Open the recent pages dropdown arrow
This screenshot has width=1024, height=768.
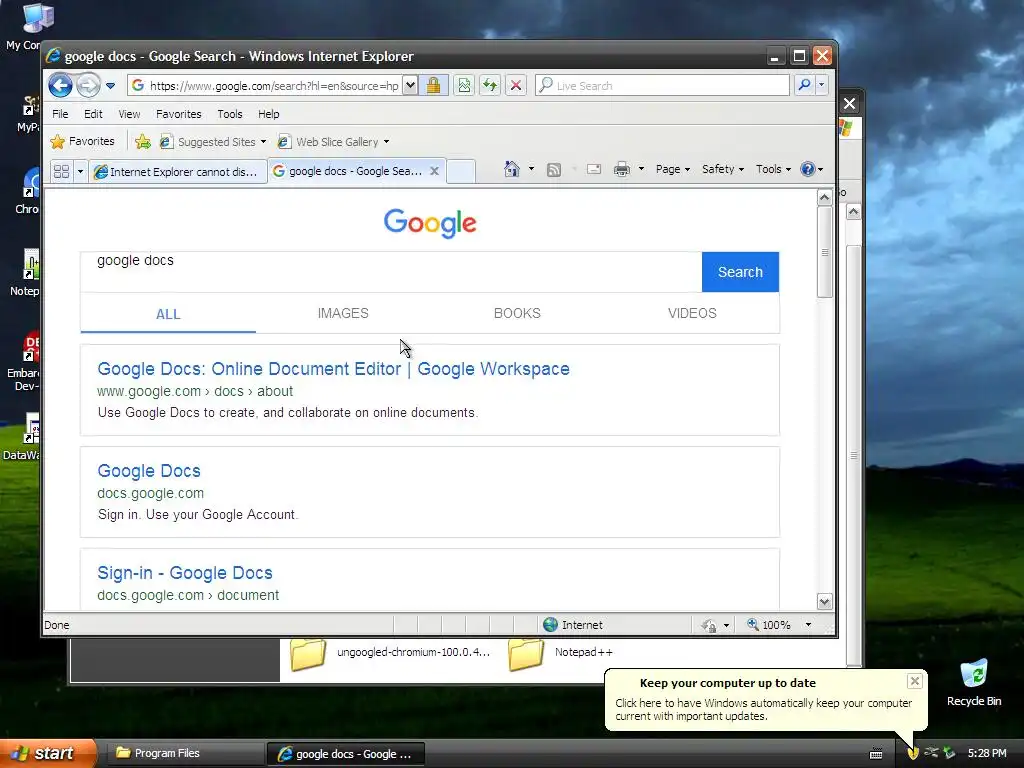(x=110, y=86)
